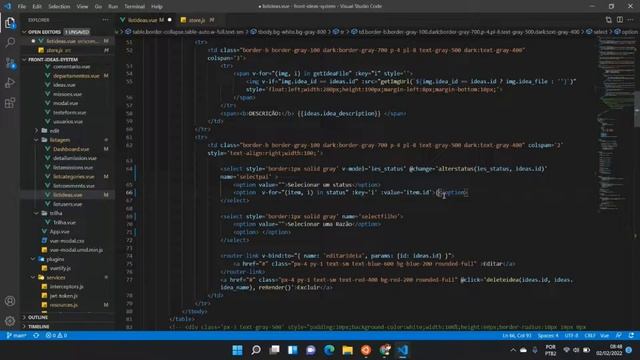Open Dashboard.vue in explorer

[x=71, y=149]
